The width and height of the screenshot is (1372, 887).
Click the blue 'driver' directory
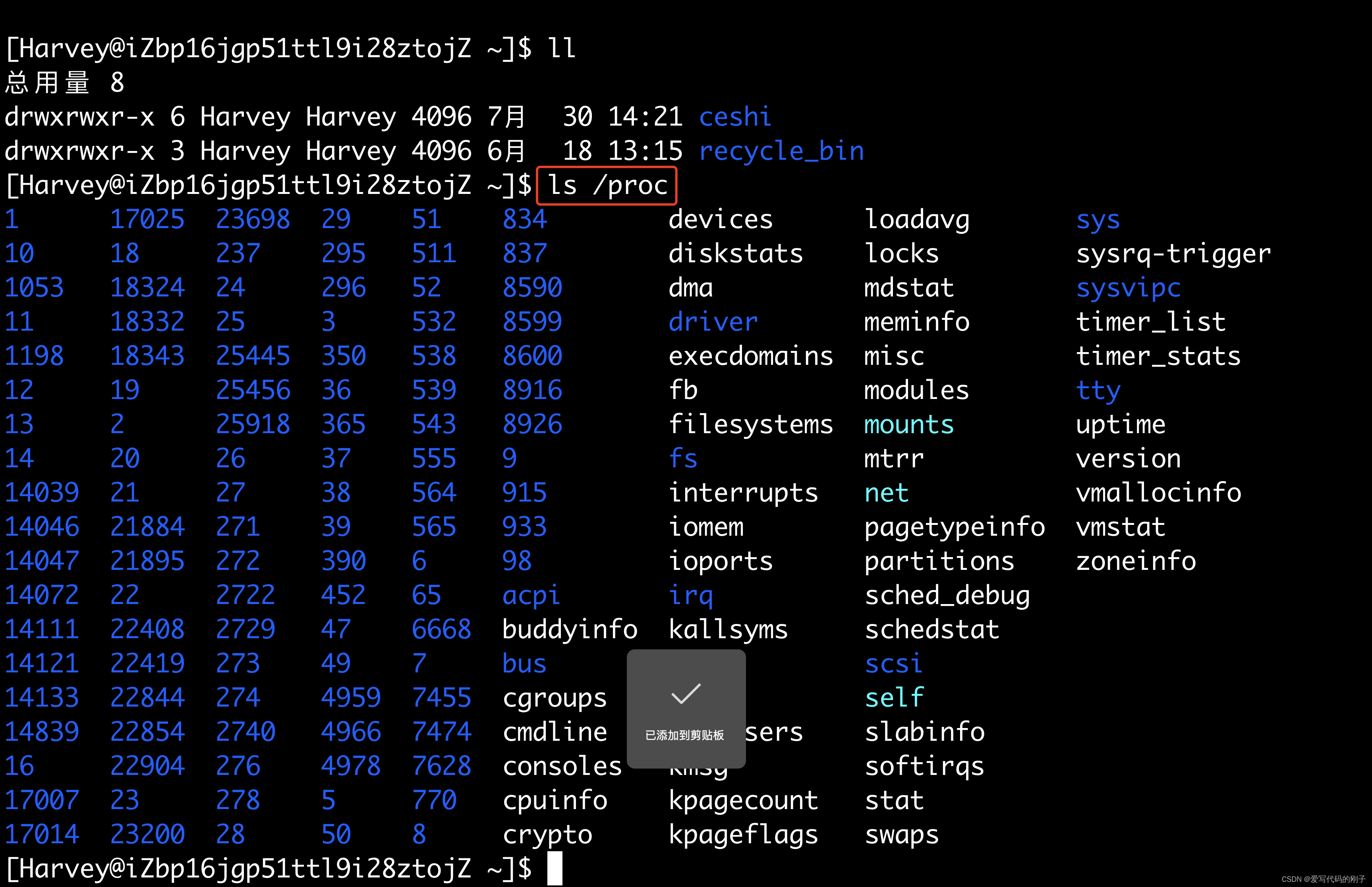coord(713,322)
